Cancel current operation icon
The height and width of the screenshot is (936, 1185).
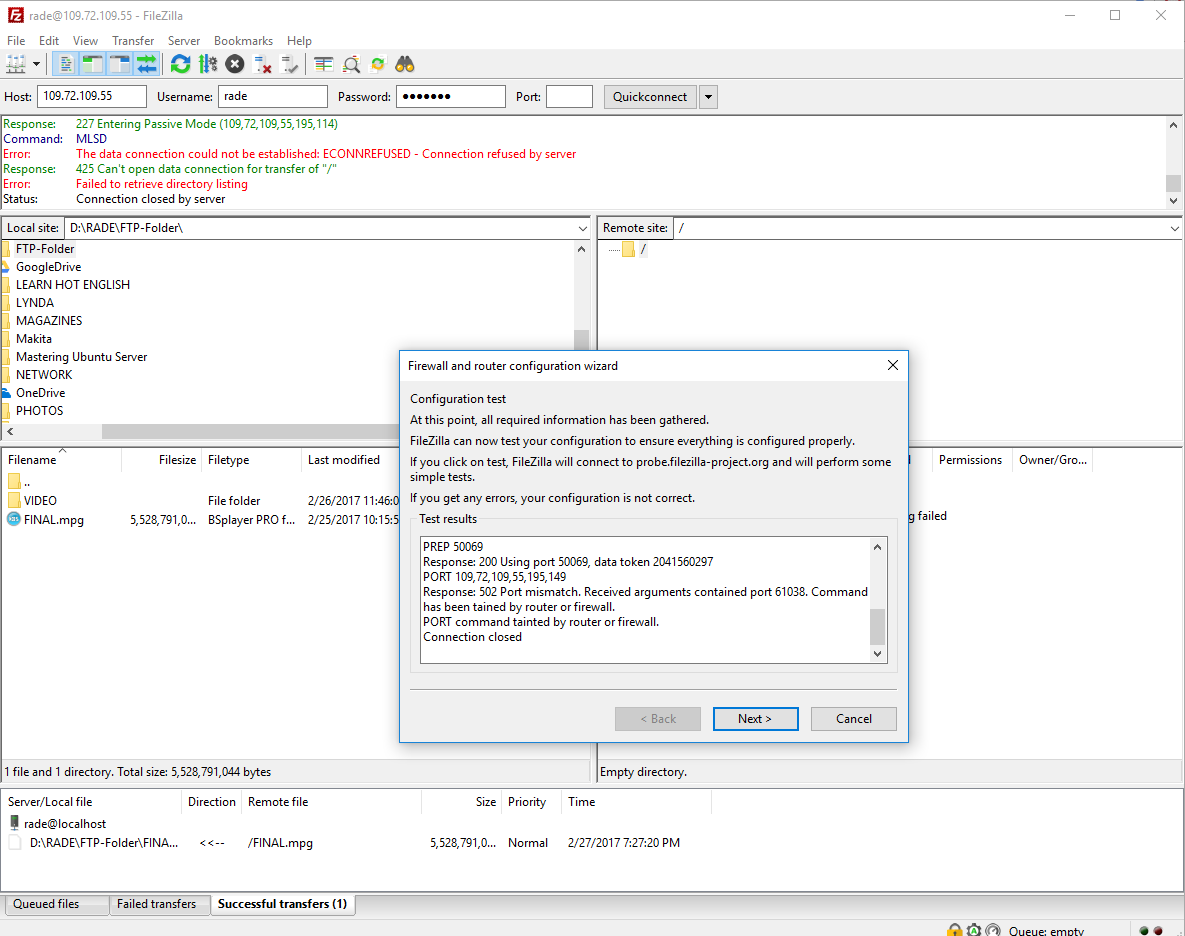235,64
